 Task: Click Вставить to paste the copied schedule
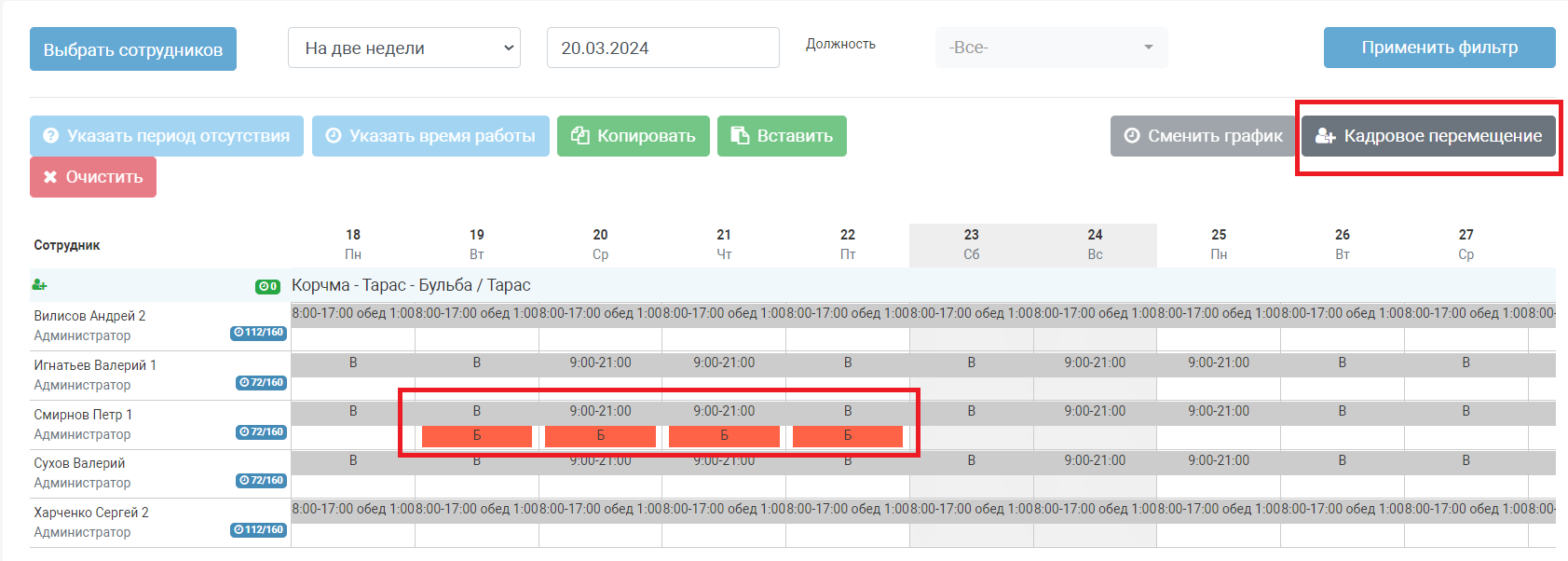point(782,136)
